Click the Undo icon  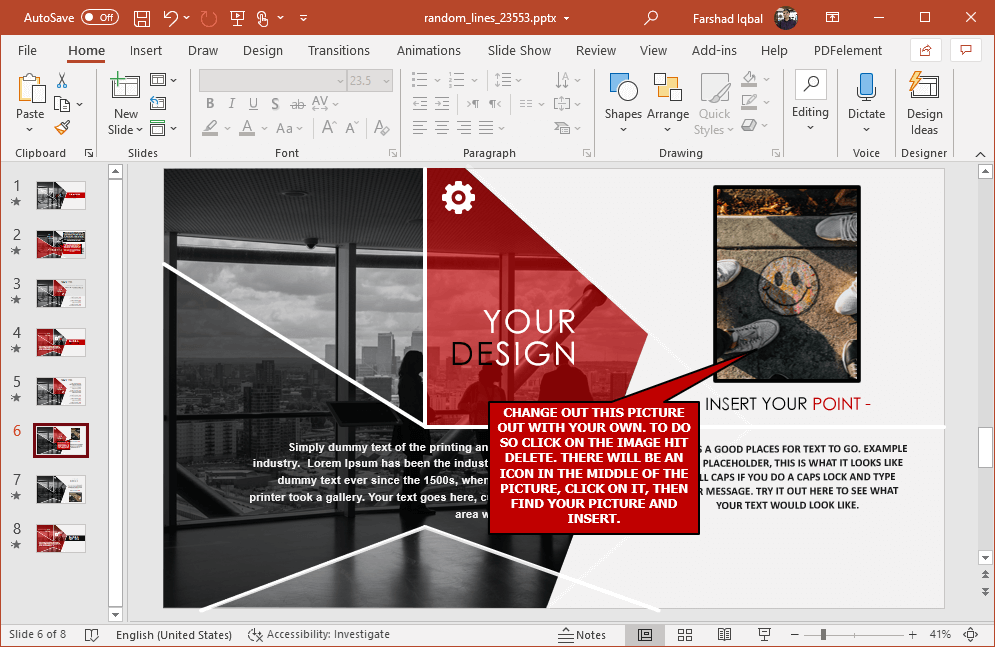[168, 17]
